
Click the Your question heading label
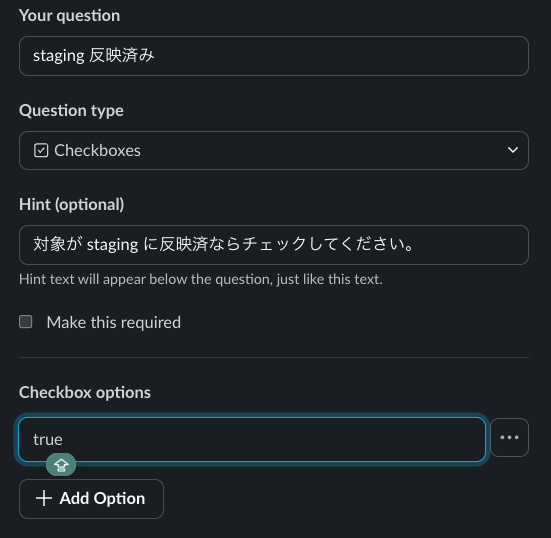70,16
